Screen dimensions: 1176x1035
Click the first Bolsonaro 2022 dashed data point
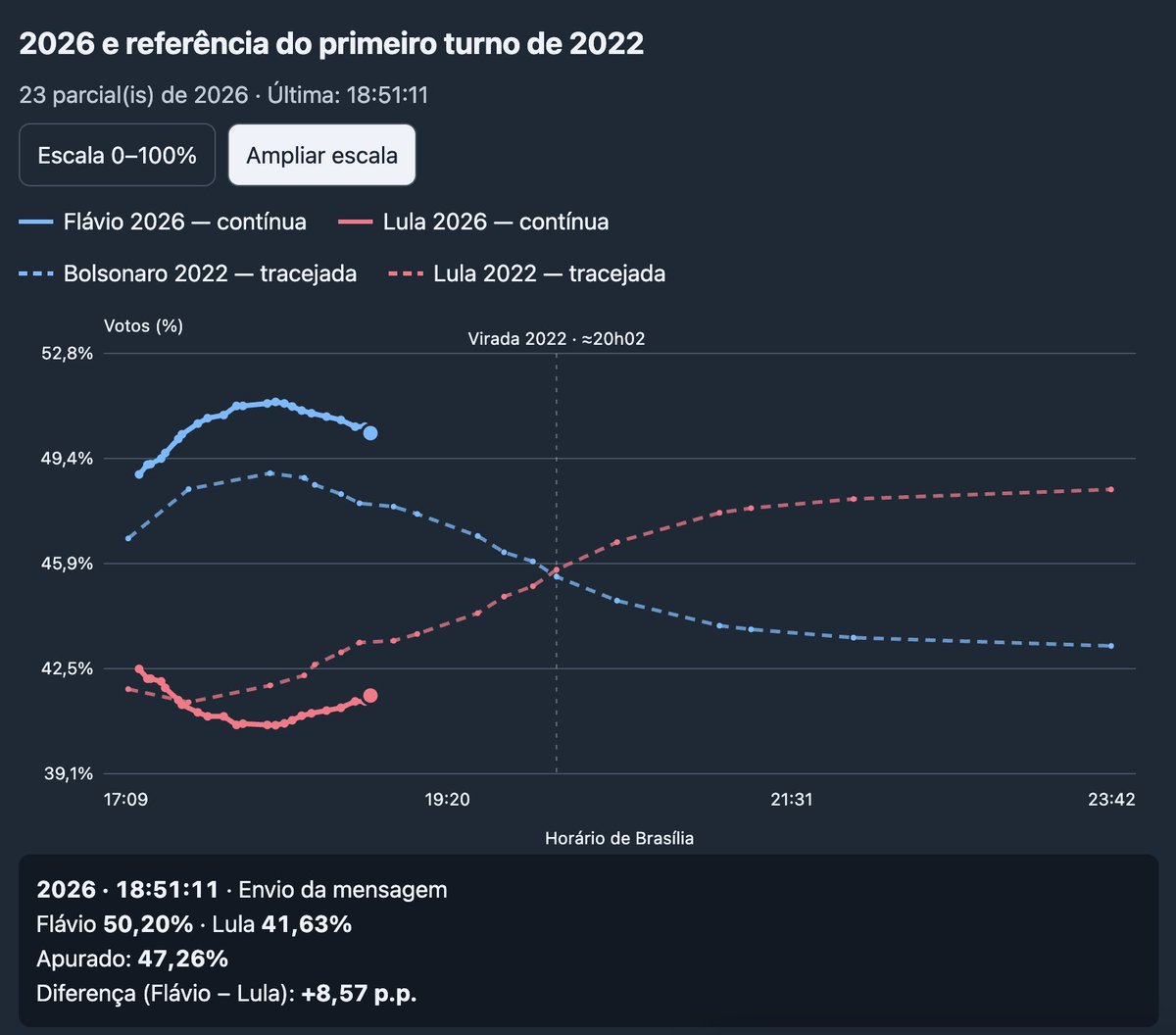tap(128, 538)
